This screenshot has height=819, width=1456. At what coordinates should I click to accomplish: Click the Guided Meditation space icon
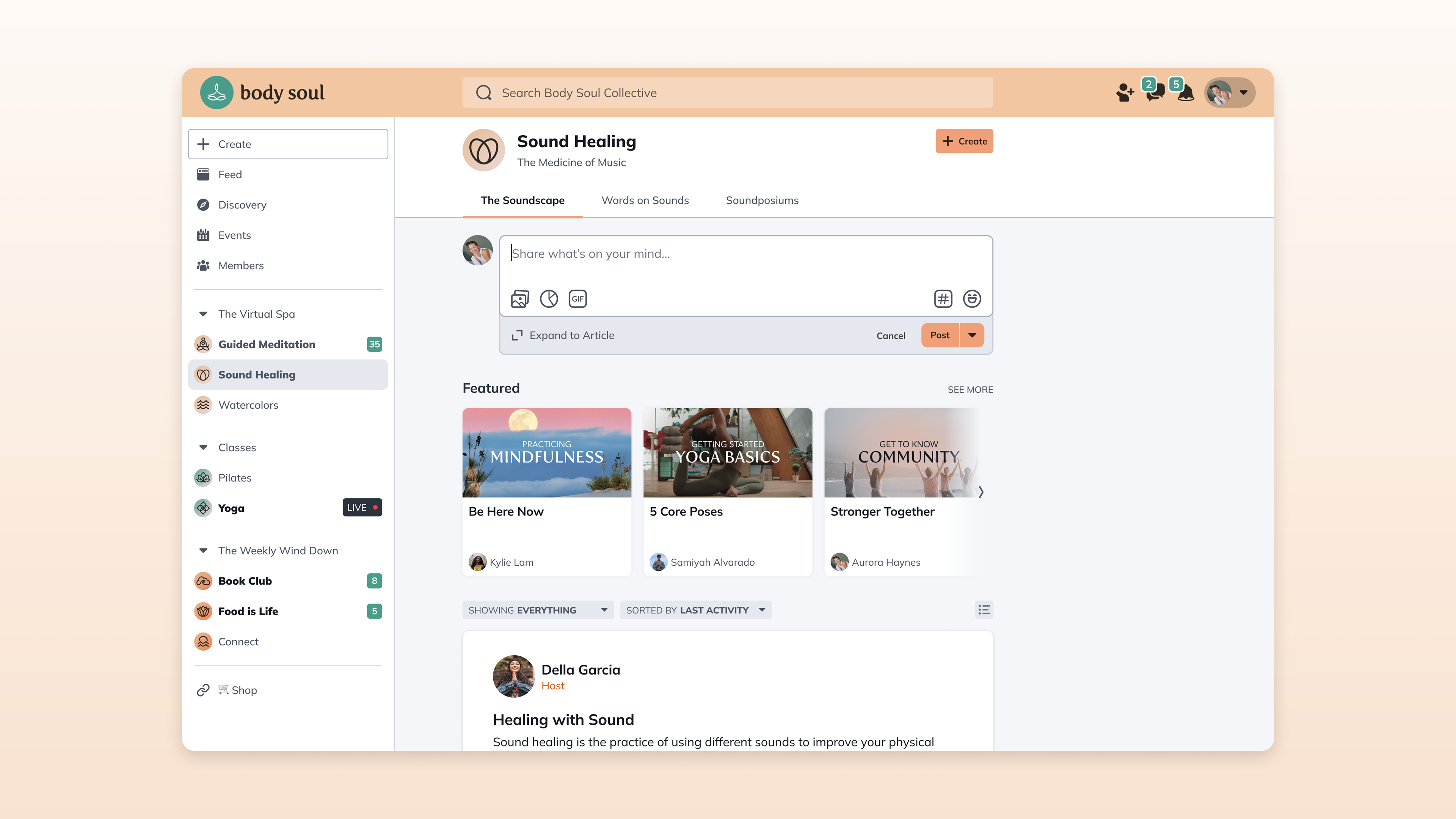pos(203,344)
